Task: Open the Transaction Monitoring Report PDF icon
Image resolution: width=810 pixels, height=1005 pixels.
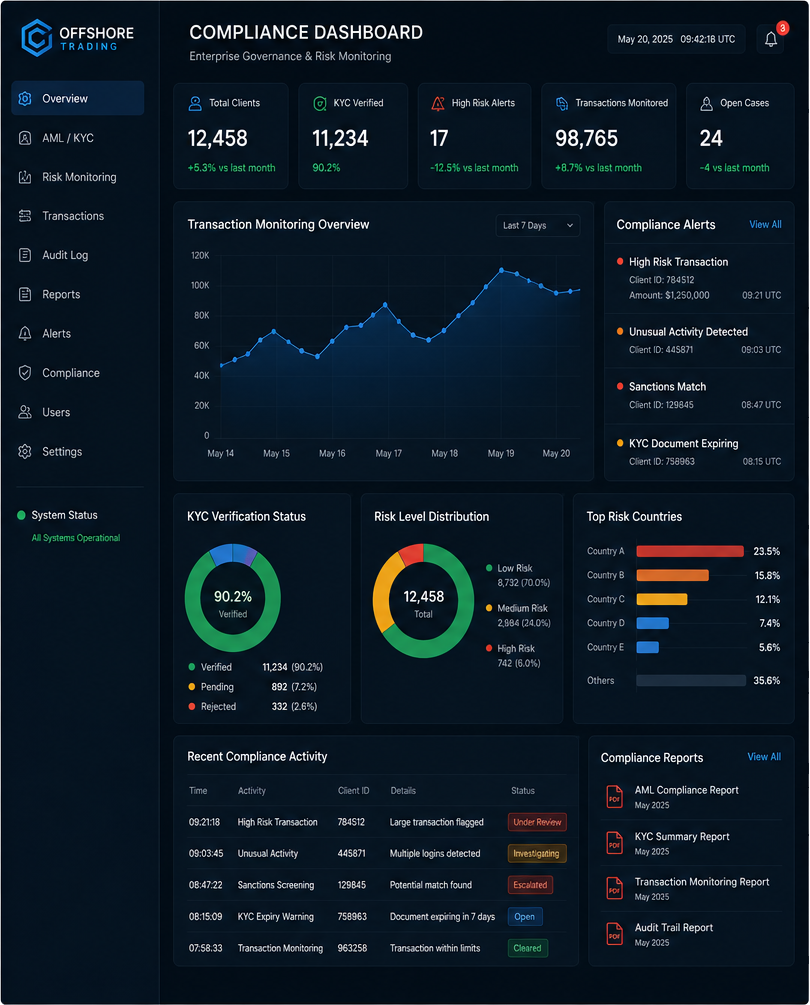Action: point(615,888)
